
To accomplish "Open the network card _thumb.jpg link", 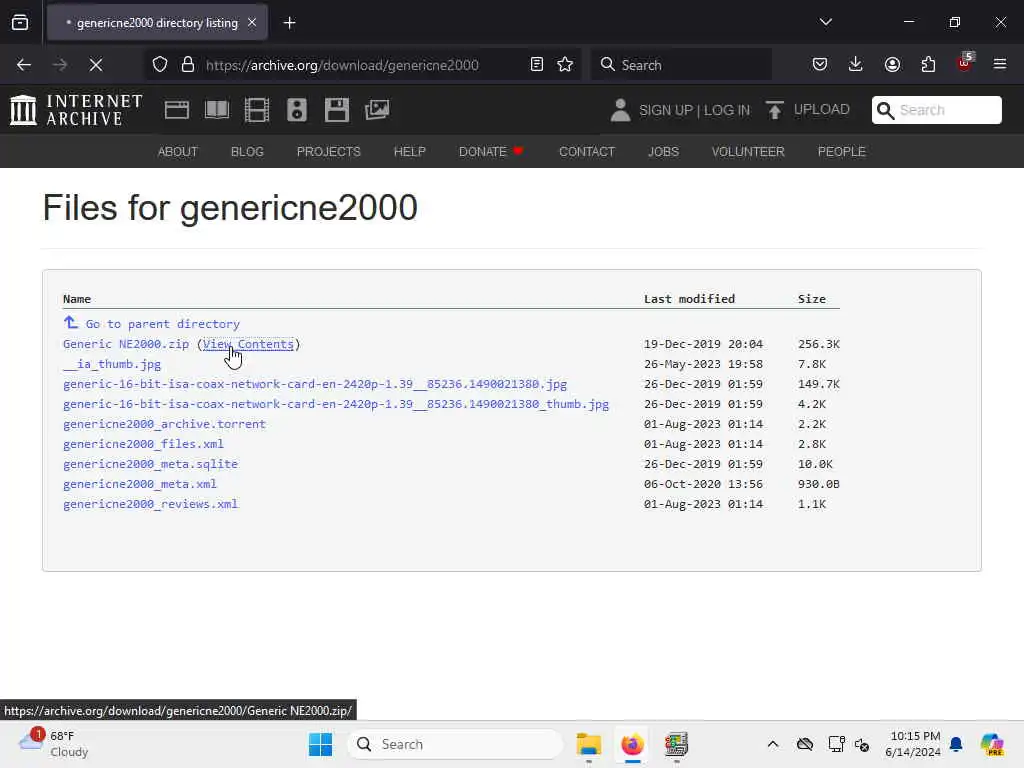I will coord(336,404).
